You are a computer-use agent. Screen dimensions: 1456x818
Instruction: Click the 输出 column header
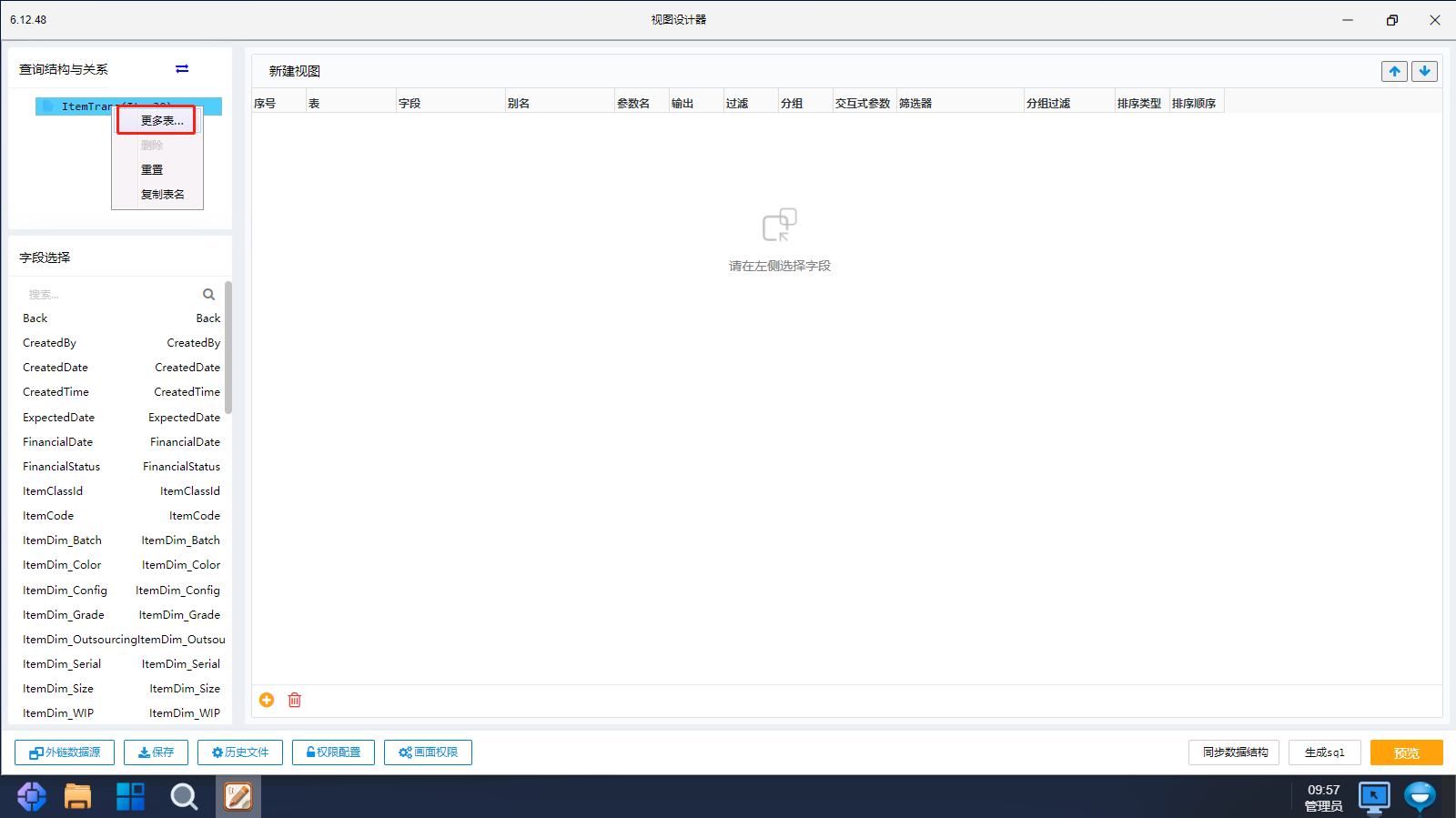[696, 103]
